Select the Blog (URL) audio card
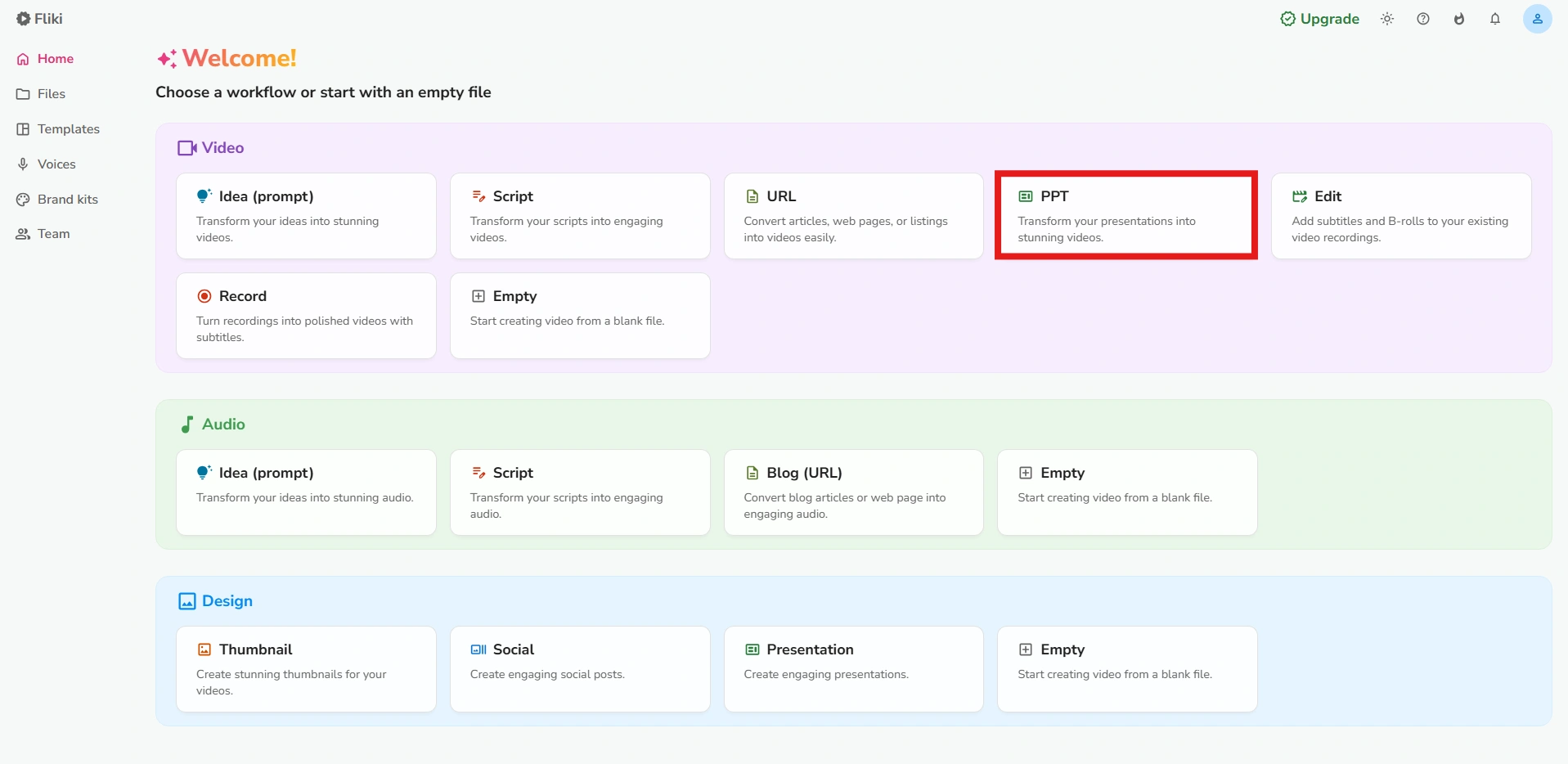 tap(854, 492)
